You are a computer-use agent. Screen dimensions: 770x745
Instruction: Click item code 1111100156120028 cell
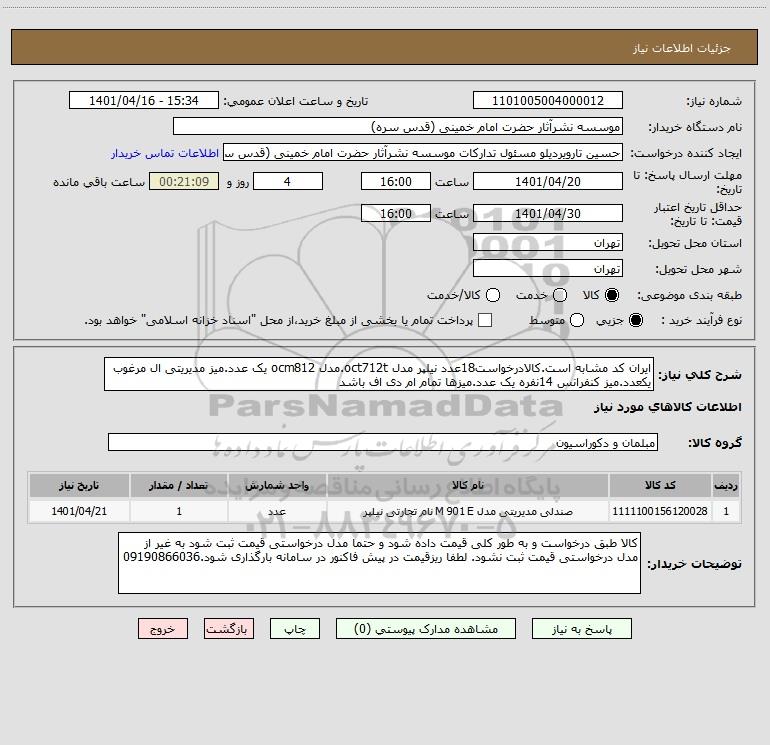[x=660, y=511]
